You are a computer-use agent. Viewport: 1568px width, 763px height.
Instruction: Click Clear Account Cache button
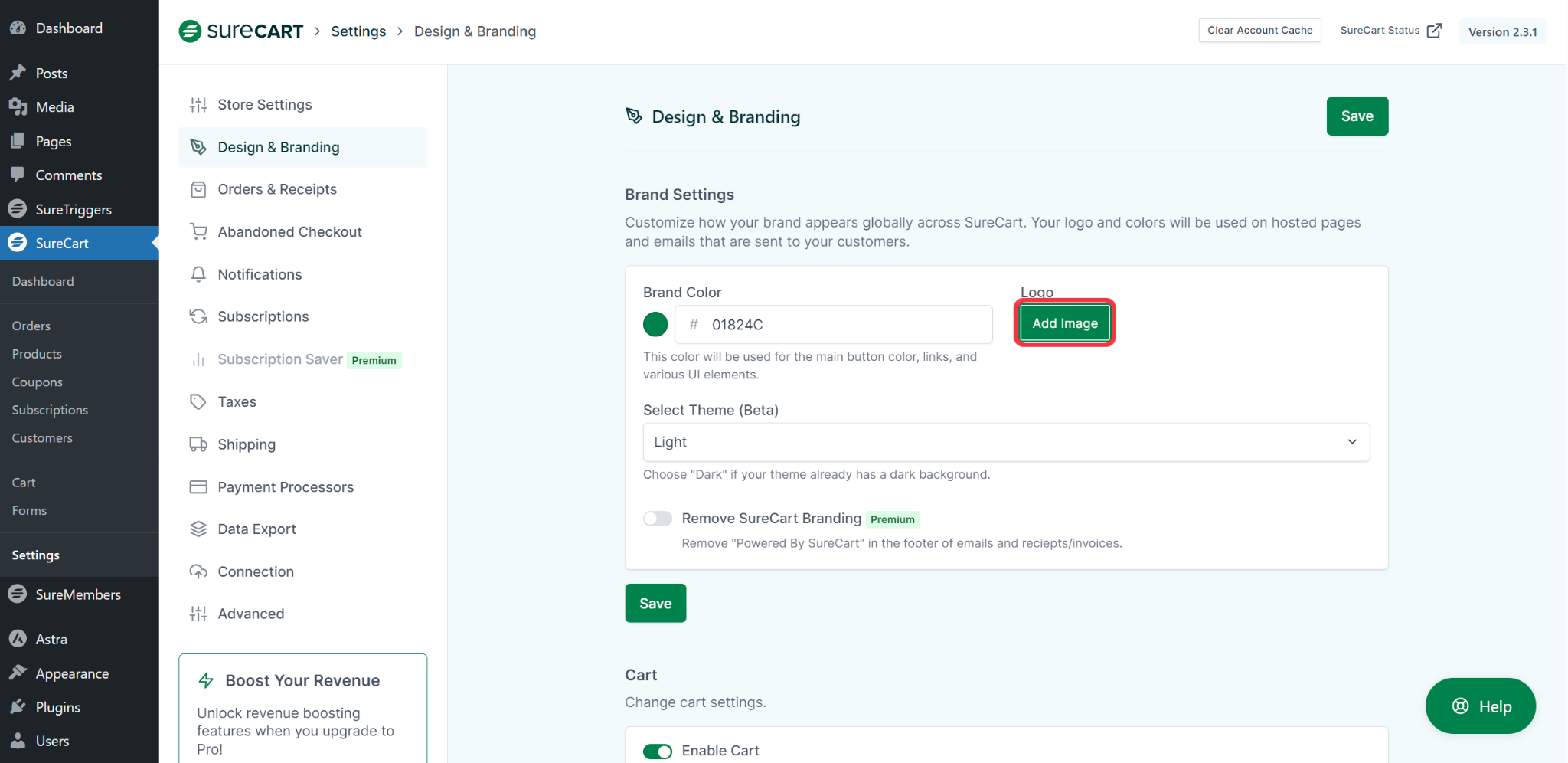pyautogui.click(x=1259, y=31)
